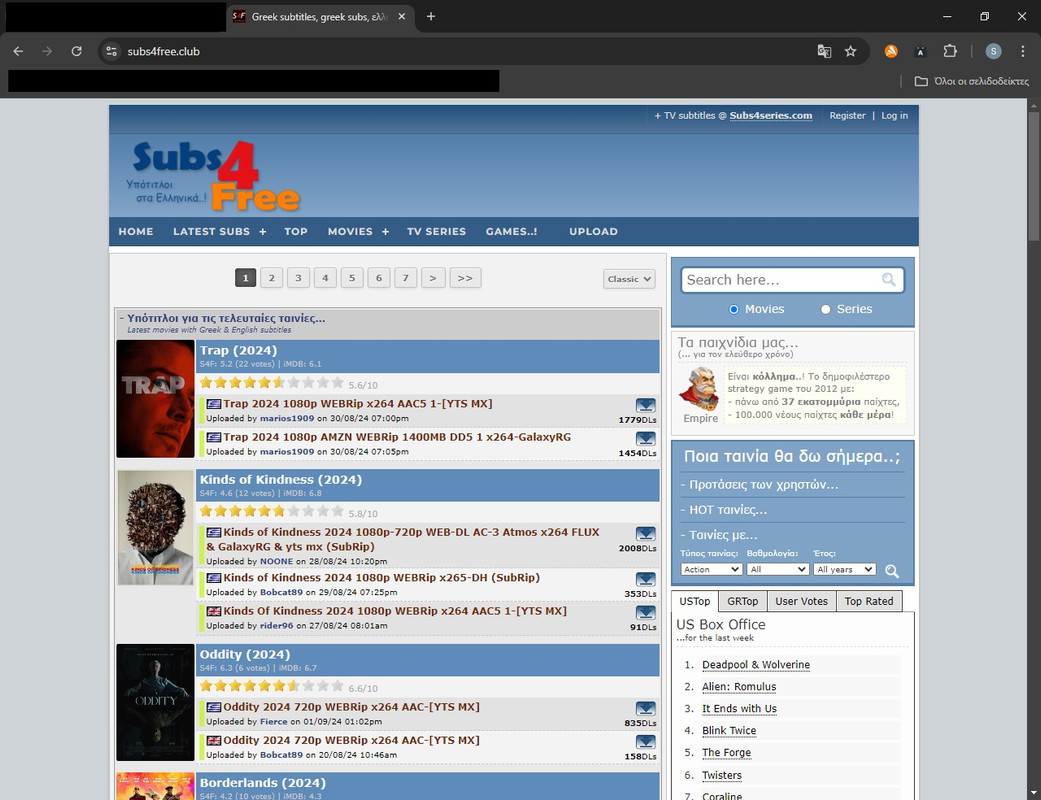Jump to last page with >> button
Screen dimensions: 1041x800
tap(465, 278)
